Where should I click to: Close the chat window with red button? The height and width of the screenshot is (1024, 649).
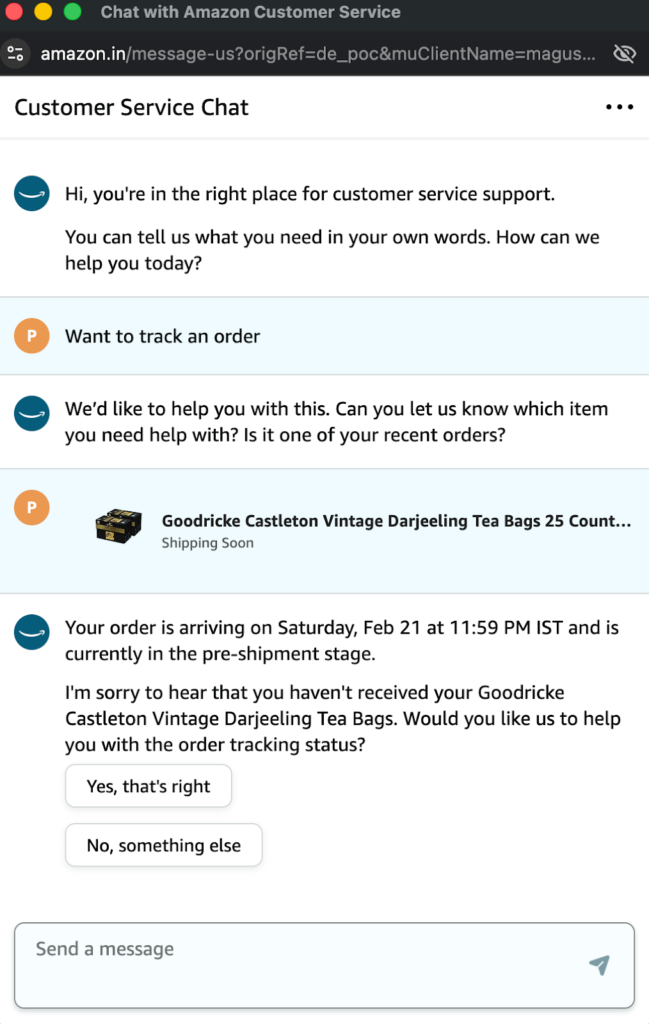15,13
